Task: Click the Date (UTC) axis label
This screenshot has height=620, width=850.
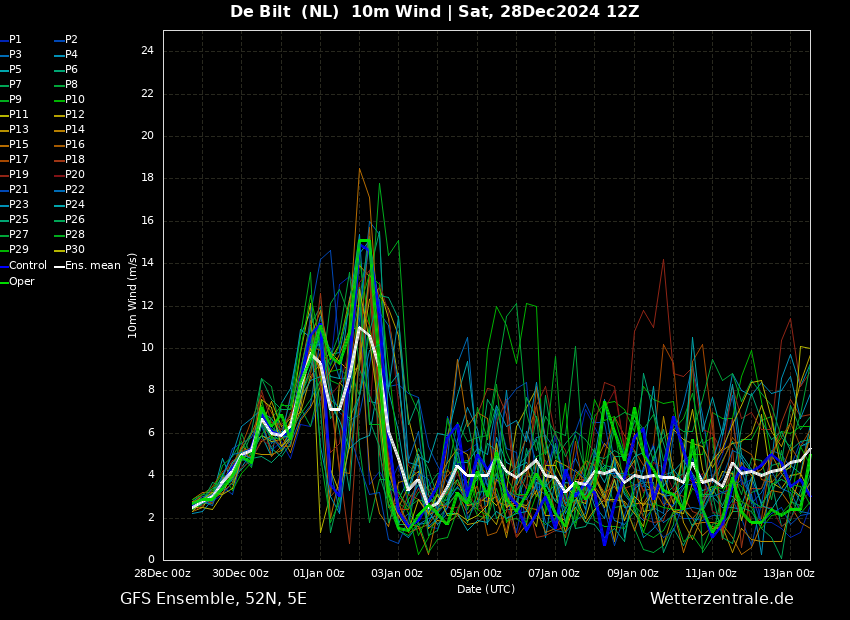Action: (486, 590)
